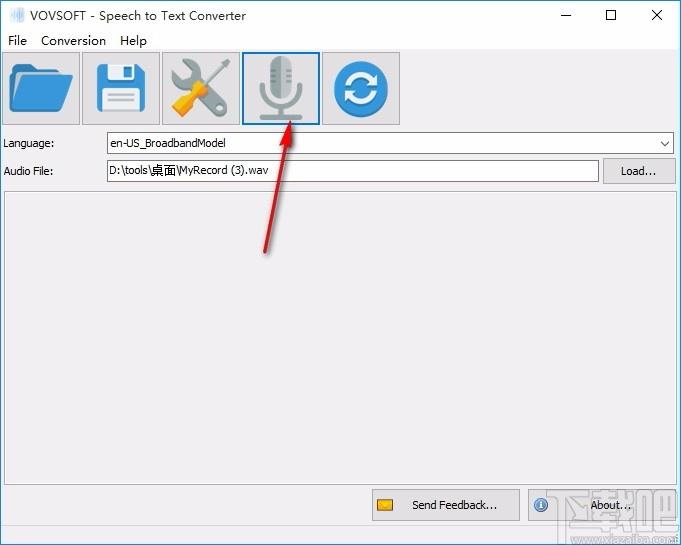Click the Audio File: label

pos(28,171)
